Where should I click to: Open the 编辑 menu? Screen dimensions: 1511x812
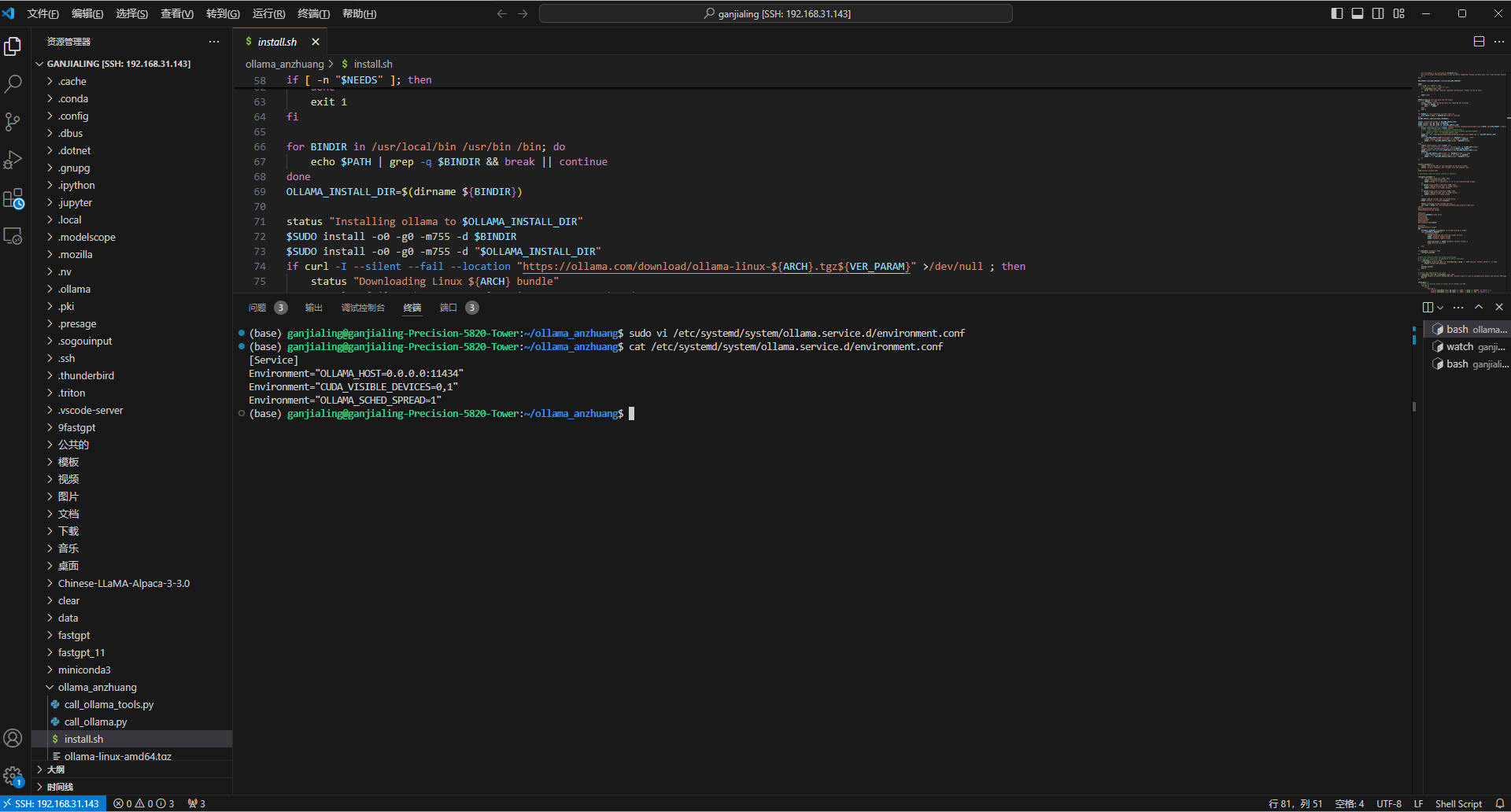tap(87, 13)
